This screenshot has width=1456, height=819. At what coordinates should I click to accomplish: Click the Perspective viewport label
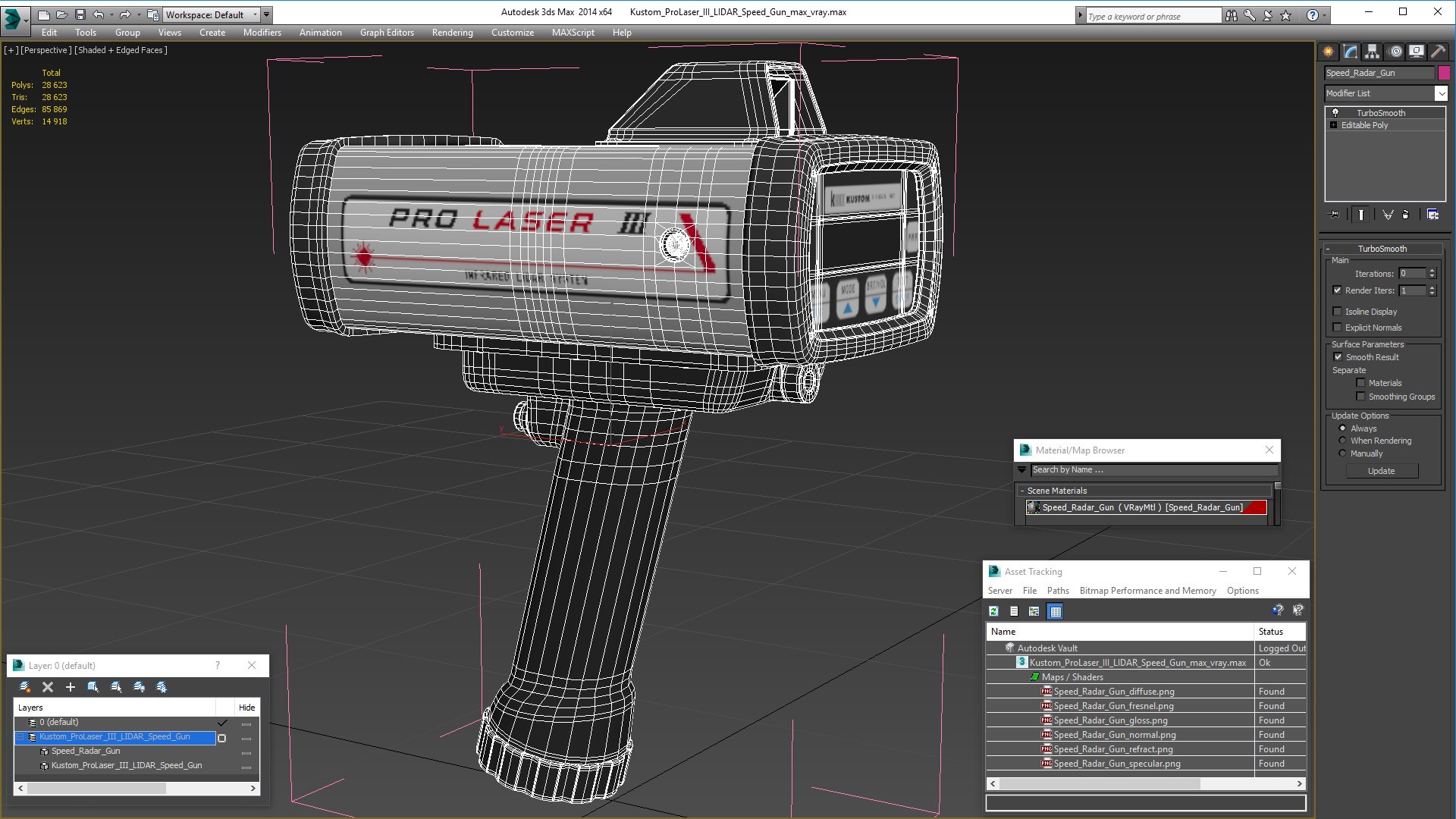tap(45, 50)
